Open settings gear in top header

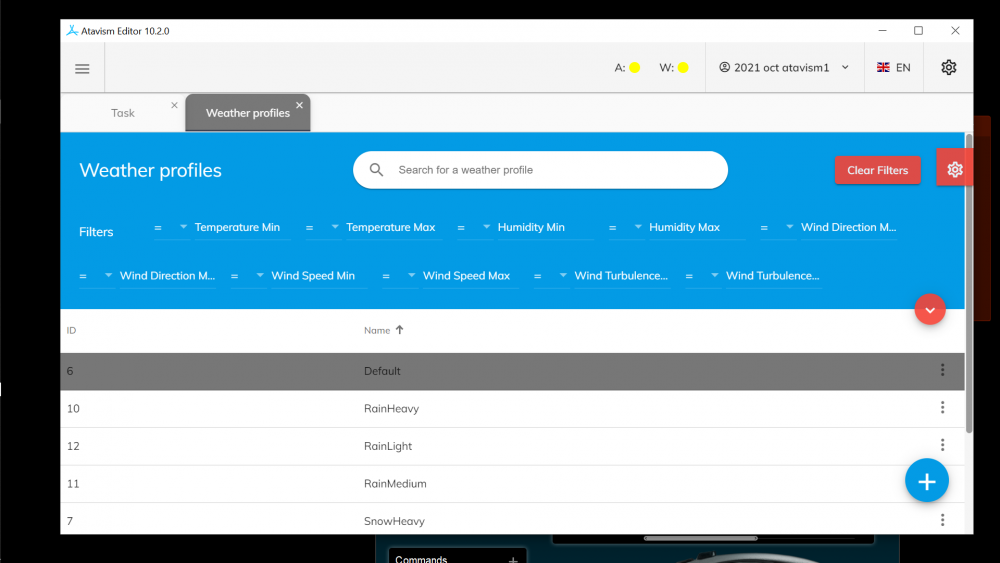click(x=948, y=68)
